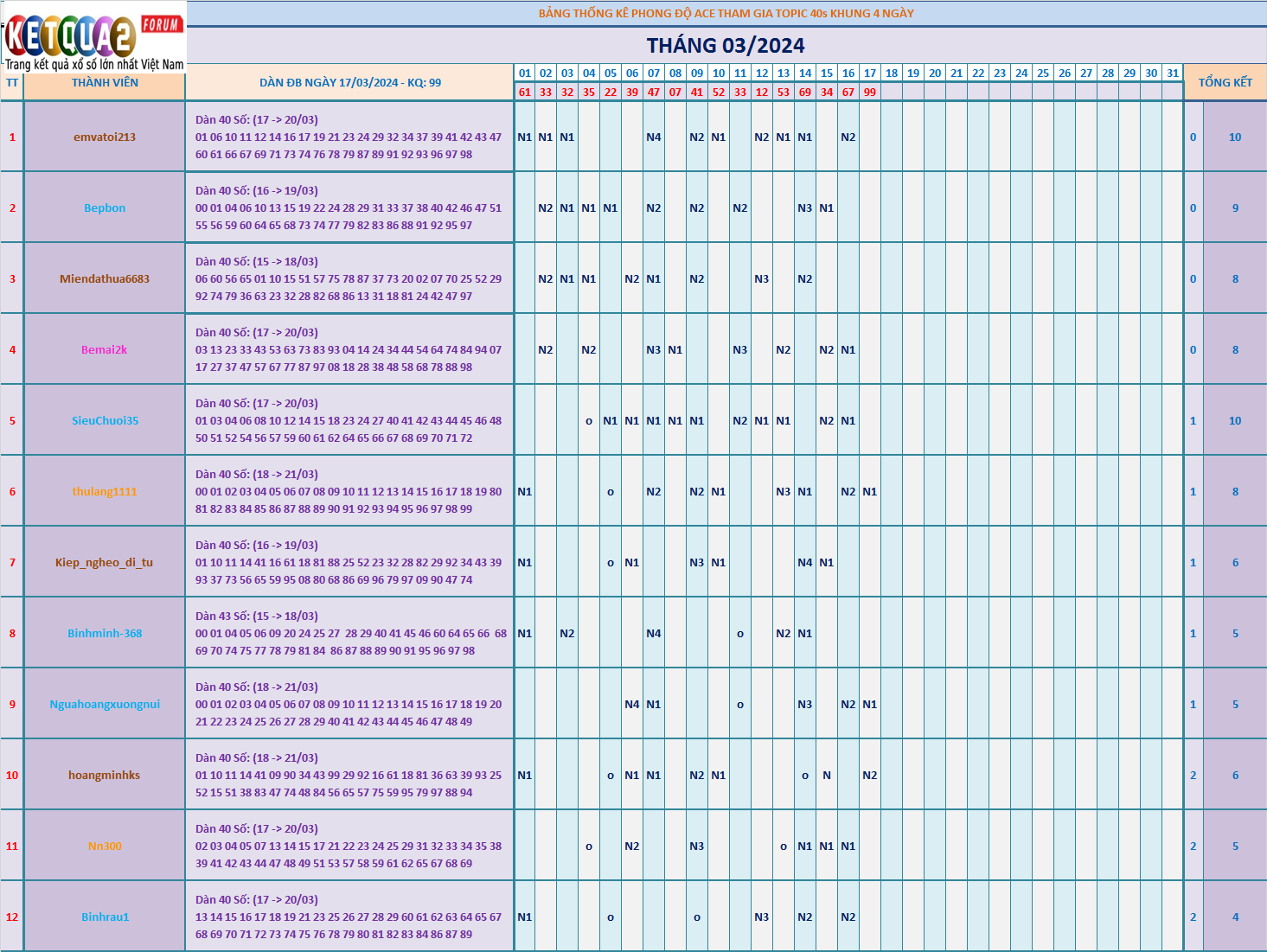This screenshot has height=952, width=1267.
Task: Select the TỔNG KẾT column header
Action: [1225, 82]
